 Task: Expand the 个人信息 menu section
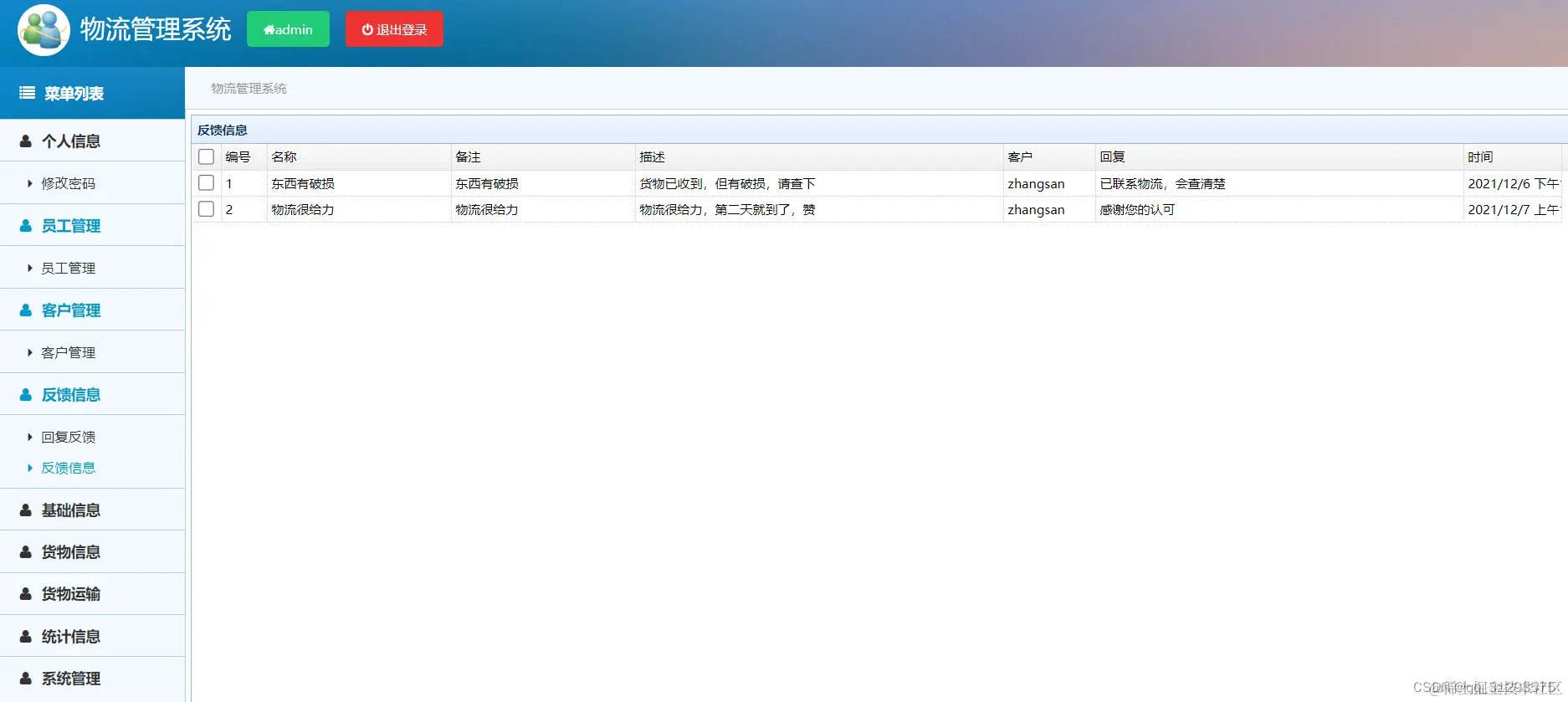point(92,141)
